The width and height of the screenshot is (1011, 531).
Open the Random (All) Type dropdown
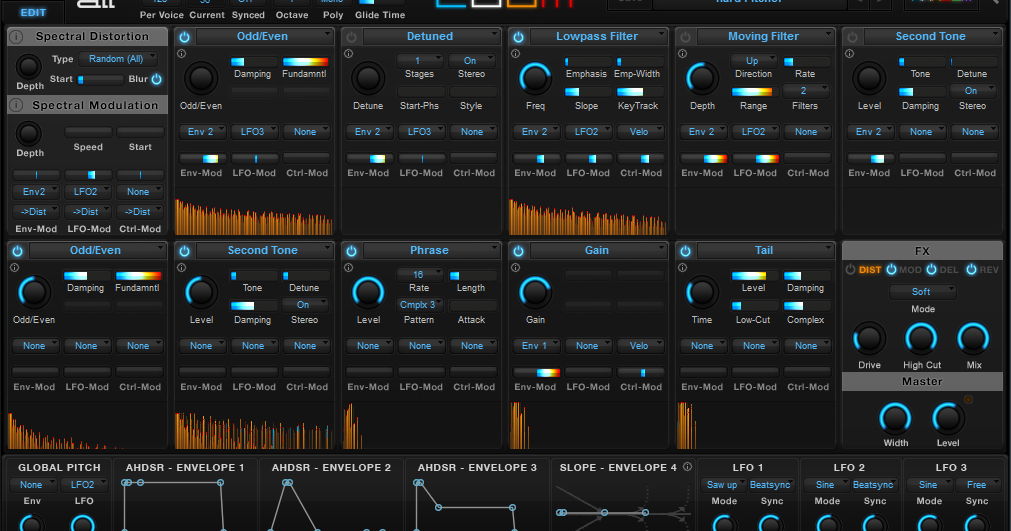118,59
